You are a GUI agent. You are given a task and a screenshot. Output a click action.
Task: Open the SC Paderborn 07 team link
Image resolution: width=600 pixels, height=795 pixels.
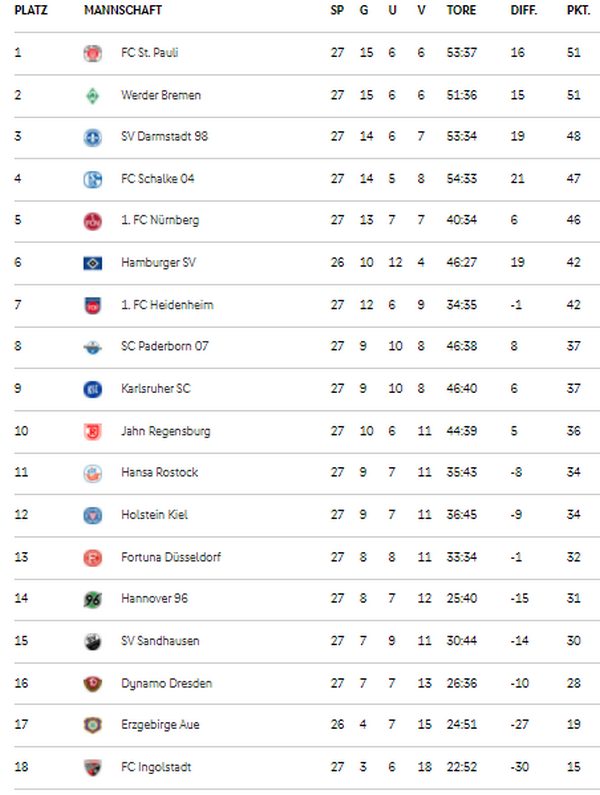click(x=164, y=346)
